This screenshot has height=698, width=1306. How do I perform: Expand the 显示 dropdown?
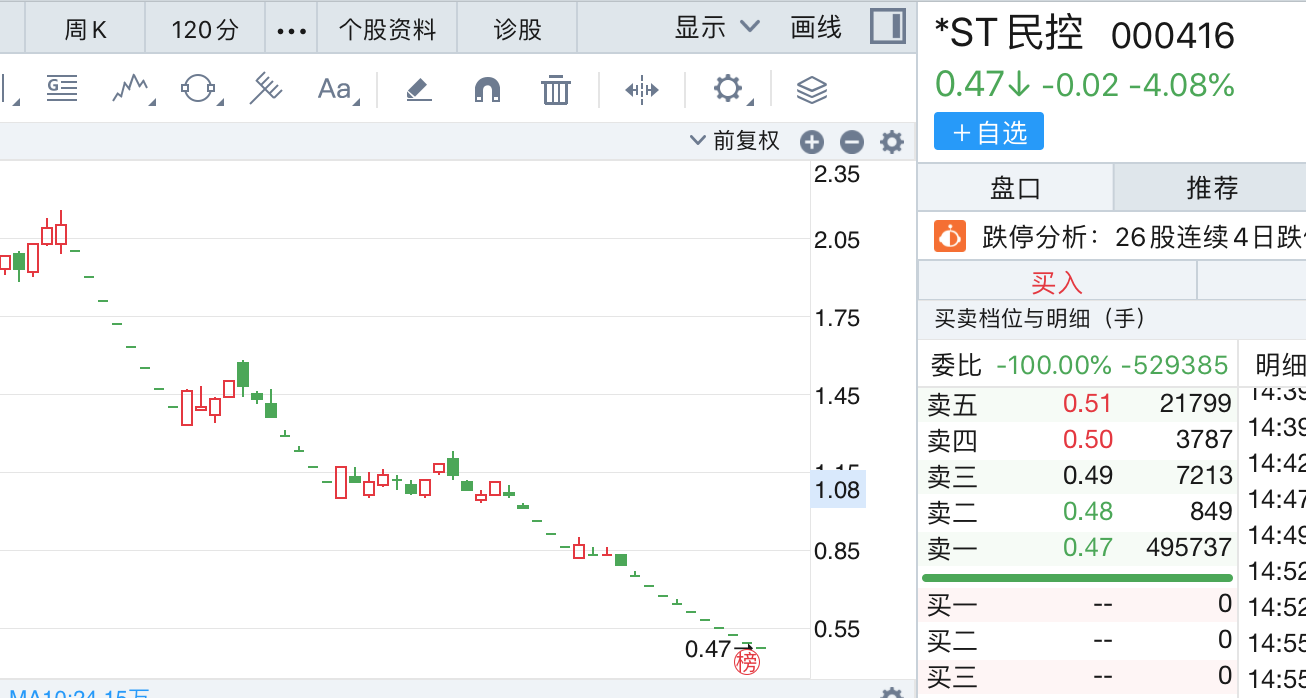(x=717, y=28)
